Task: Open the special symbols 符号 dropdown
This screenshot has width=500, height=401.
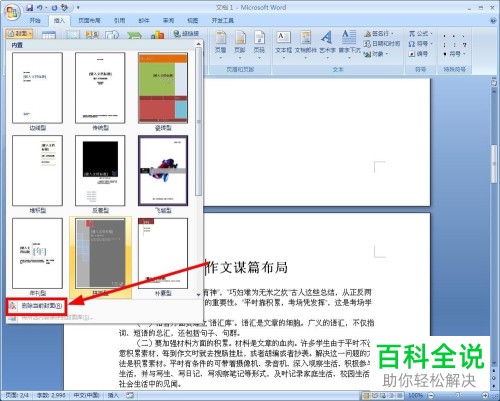Action: tap(455, 54)
